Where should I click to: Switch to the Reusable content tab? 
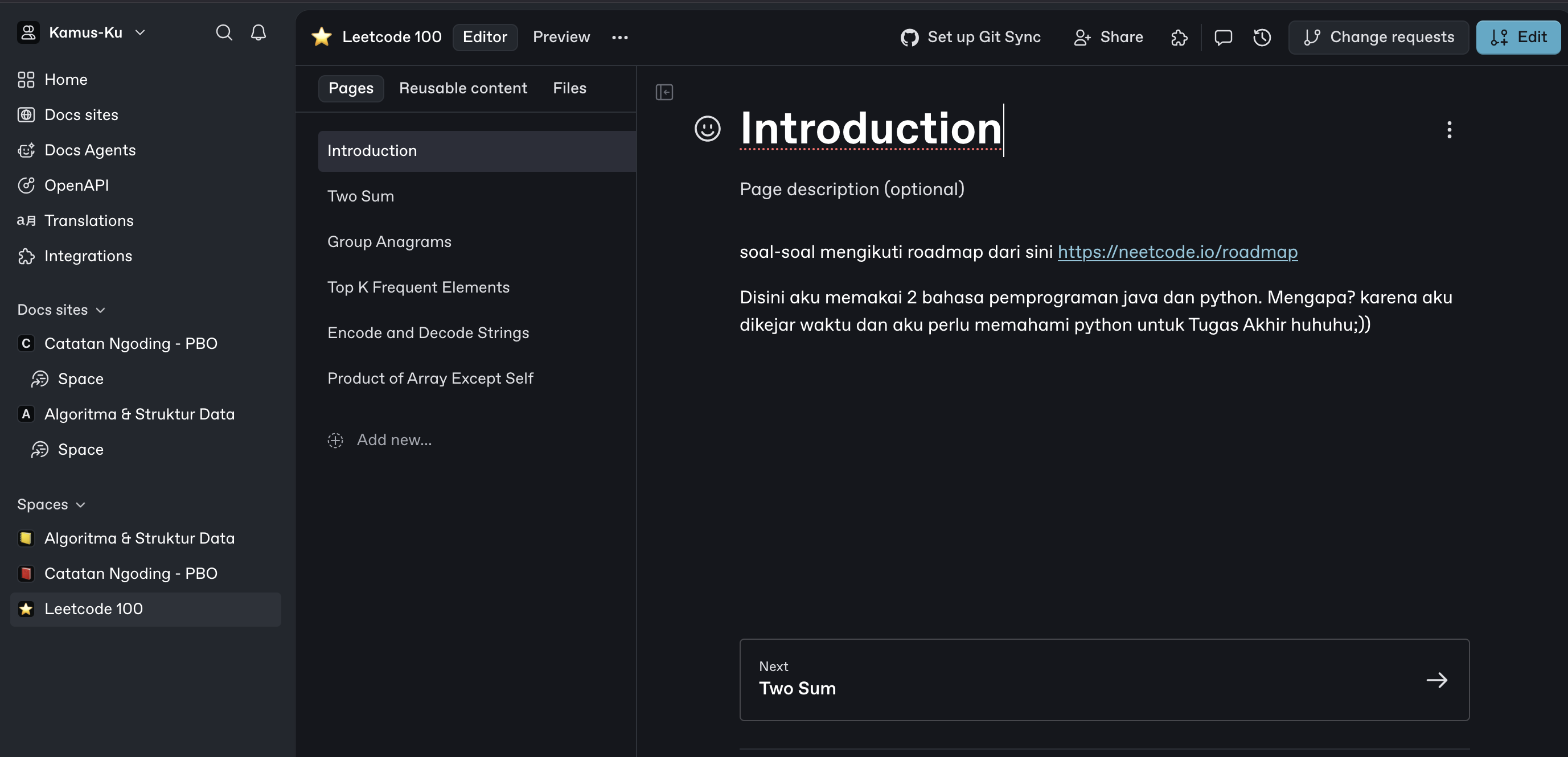pyautogui.click(x=463, y=88)
